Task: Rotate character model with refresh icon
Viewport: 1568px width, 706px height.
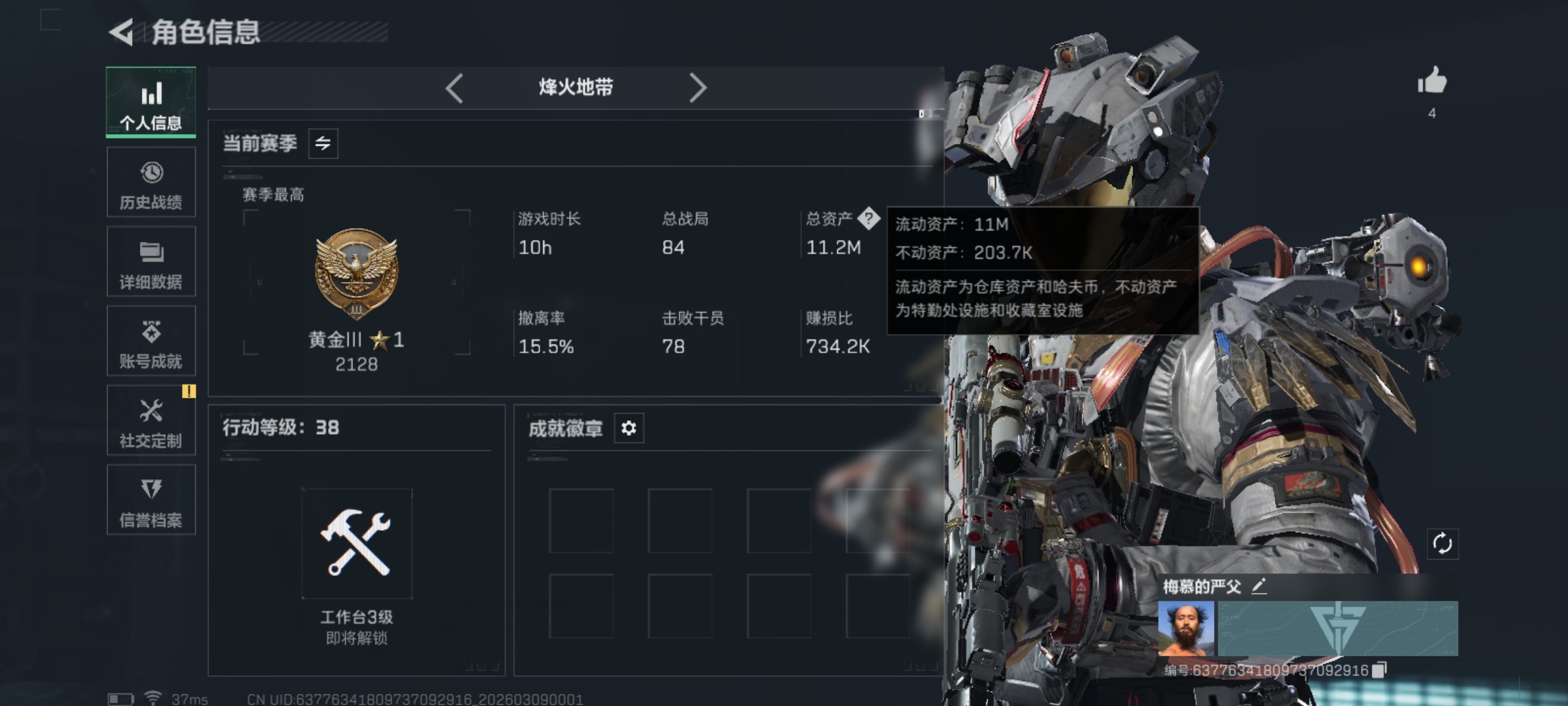Action: pos(1442,544)
